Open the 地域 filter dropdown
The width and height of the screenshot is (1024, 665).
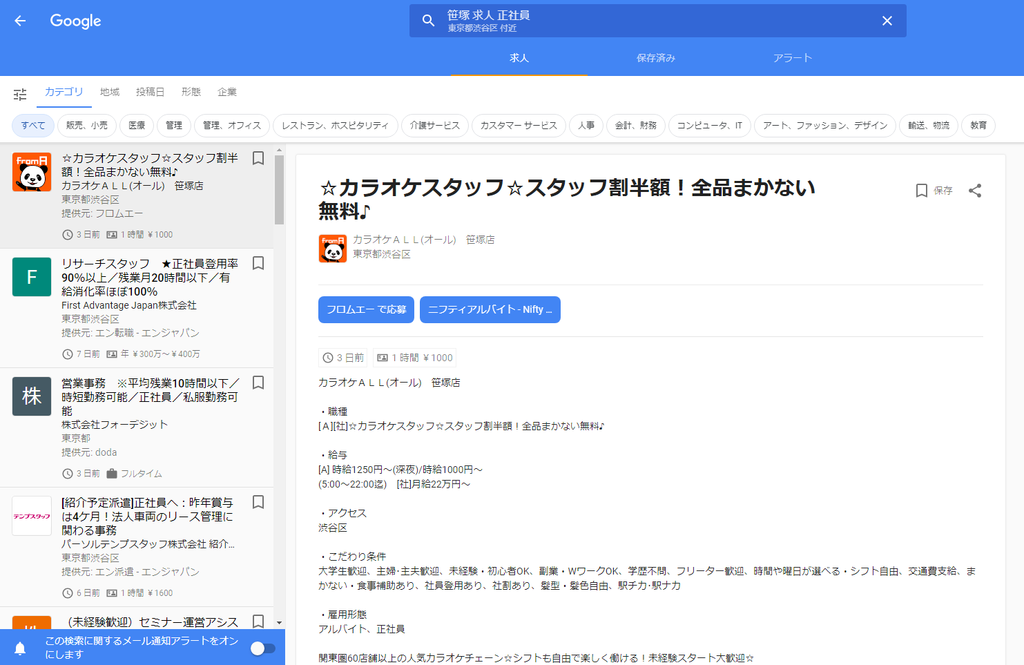(x=108, y=91)
